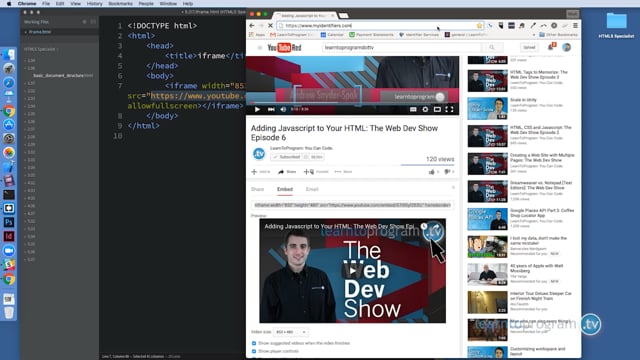Open YouTube account avatar menu
The image size is (640, 360).
pyautogui.click(x=567, y=48)
